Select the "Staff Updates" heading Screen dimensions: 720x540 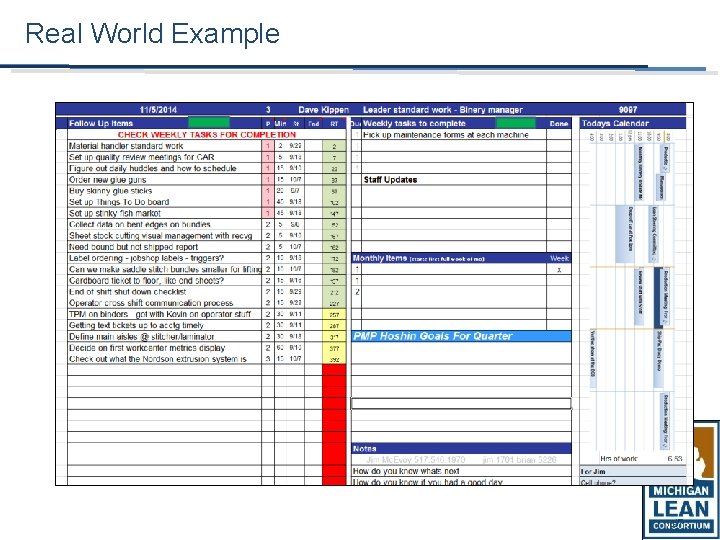coord(390,180)
